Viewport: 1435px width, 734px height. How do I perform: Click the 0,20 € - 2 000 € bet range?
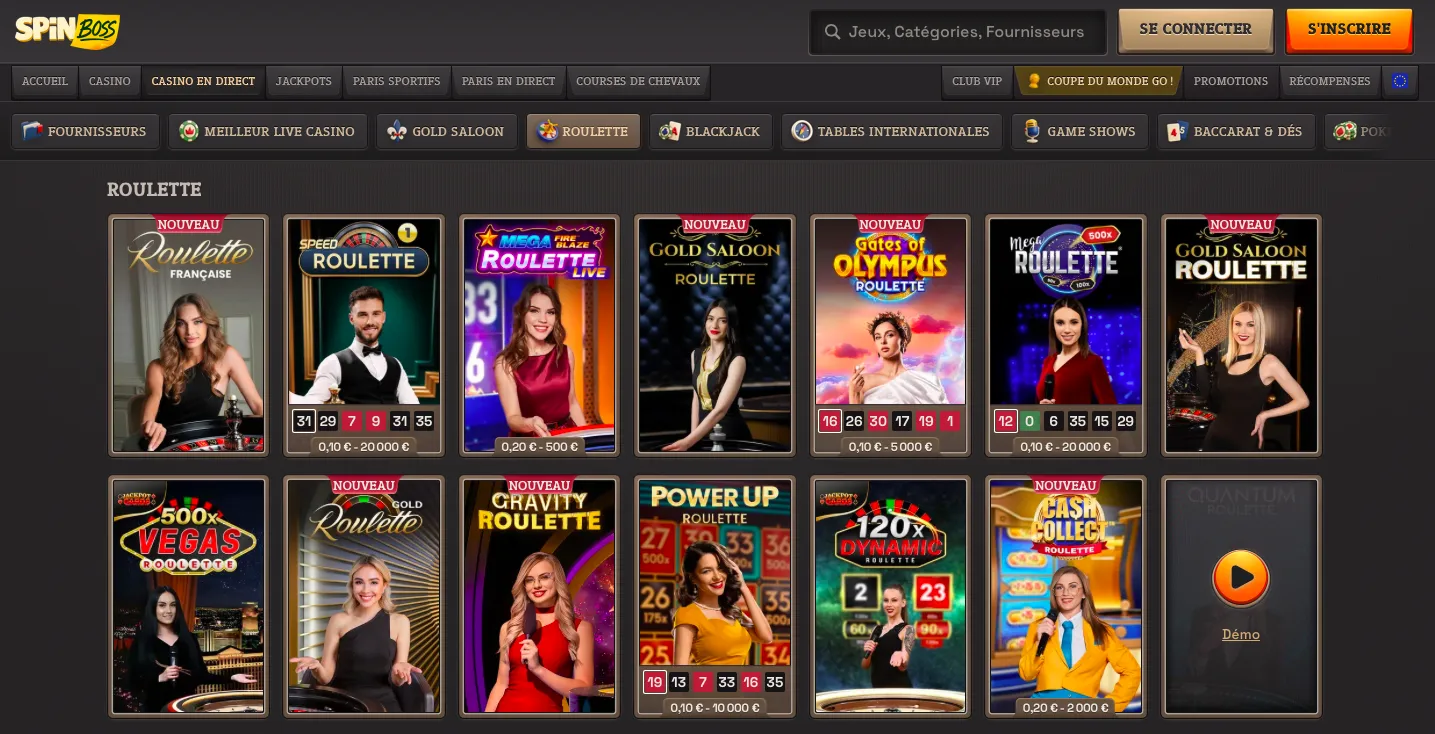click(x=1066, y=707)
